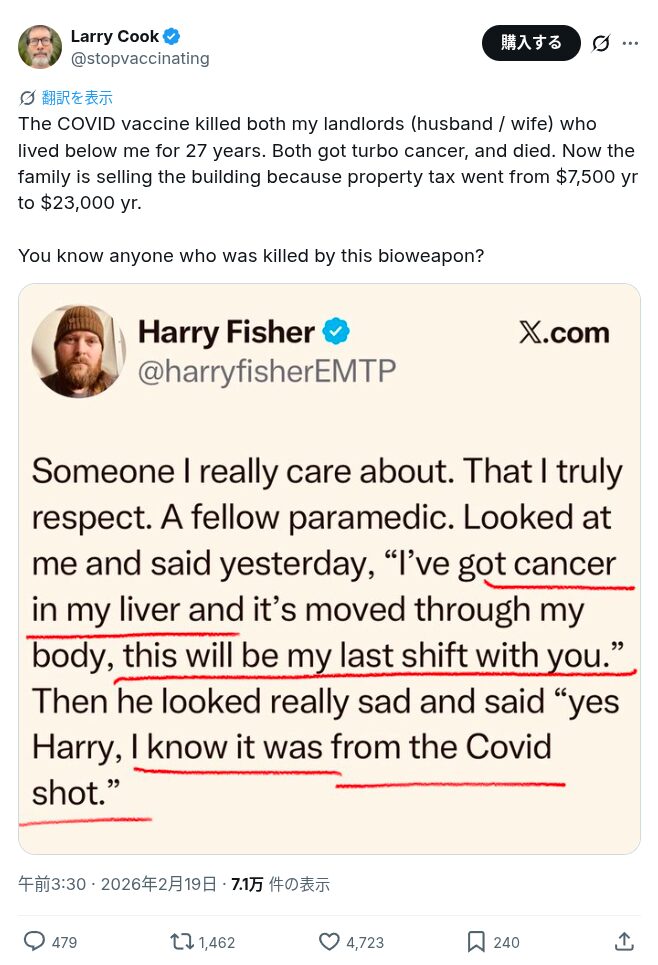Image resolution: width=658 pixels, height=965 pixels.
Task: Click the translation icon beside 翻訳を表示
Action: click(x=28, y=98)
